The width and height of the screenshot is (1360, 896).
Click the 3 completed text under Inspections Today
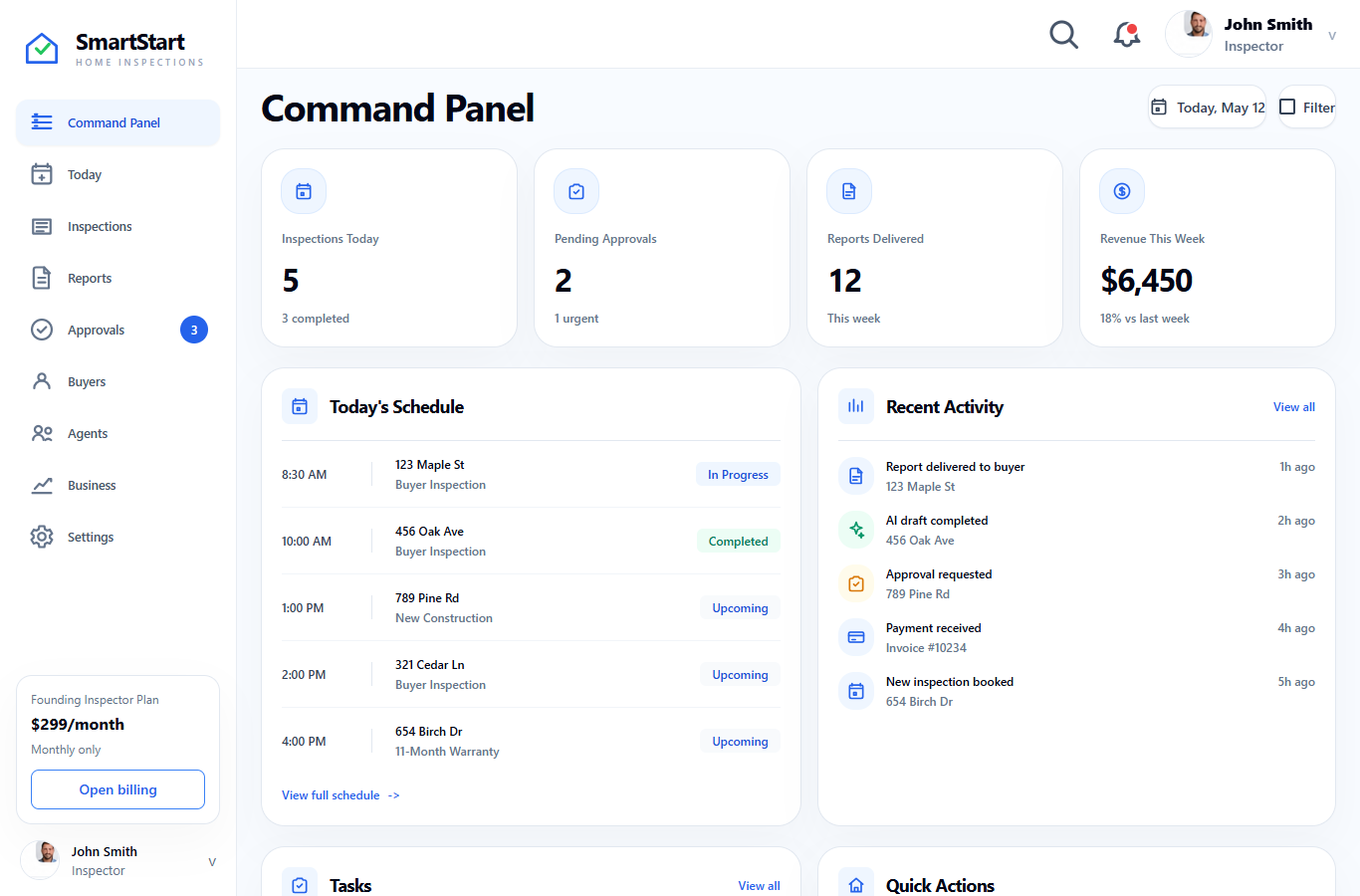pyautogui.click(x=316, y=319)
